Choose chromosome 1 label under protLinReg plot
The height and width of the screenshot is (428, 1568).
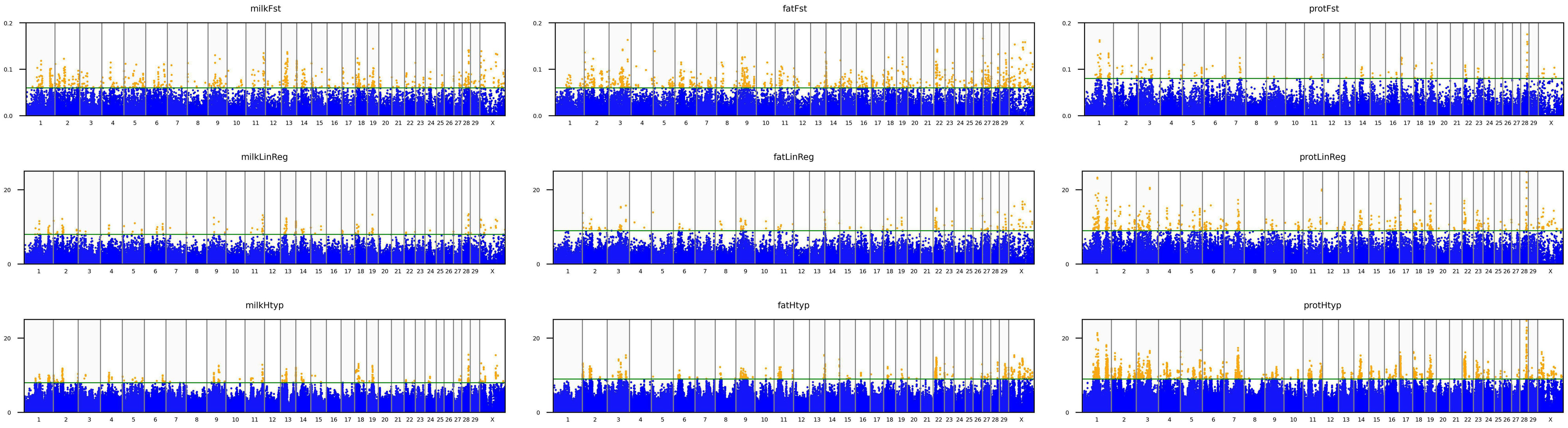[1097, 271]
